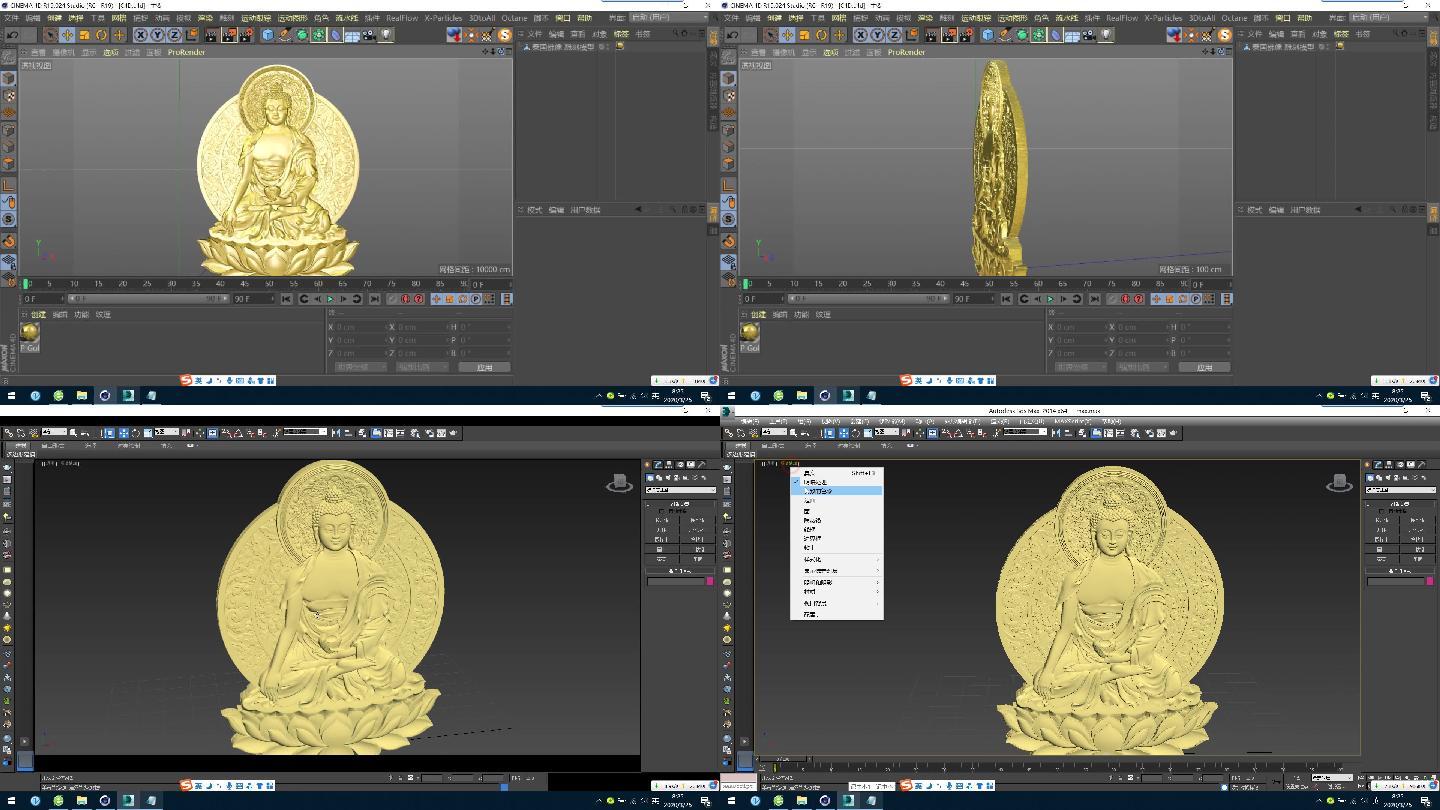Select Rotate tool in top-left Cinema 4D
This screenshot has width=1440, height=810.
click(x=101, y=35)
